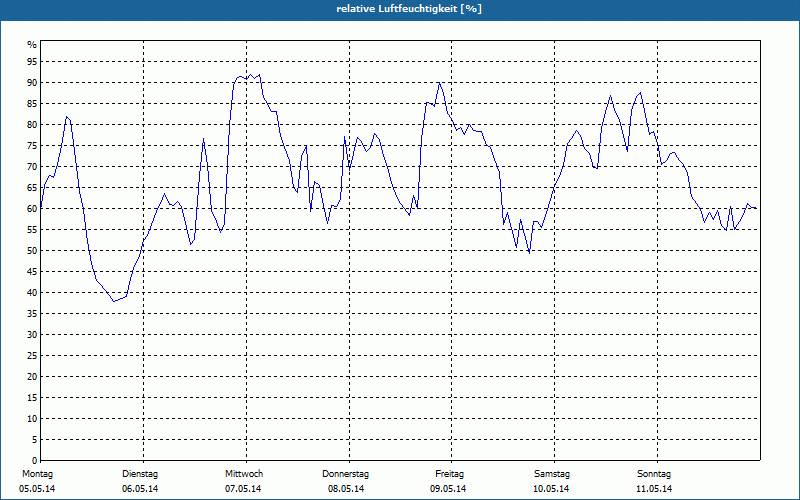The image size is (800, 500).
Task: Click the 'Sonntag' day label
Action: click(654, 474)
